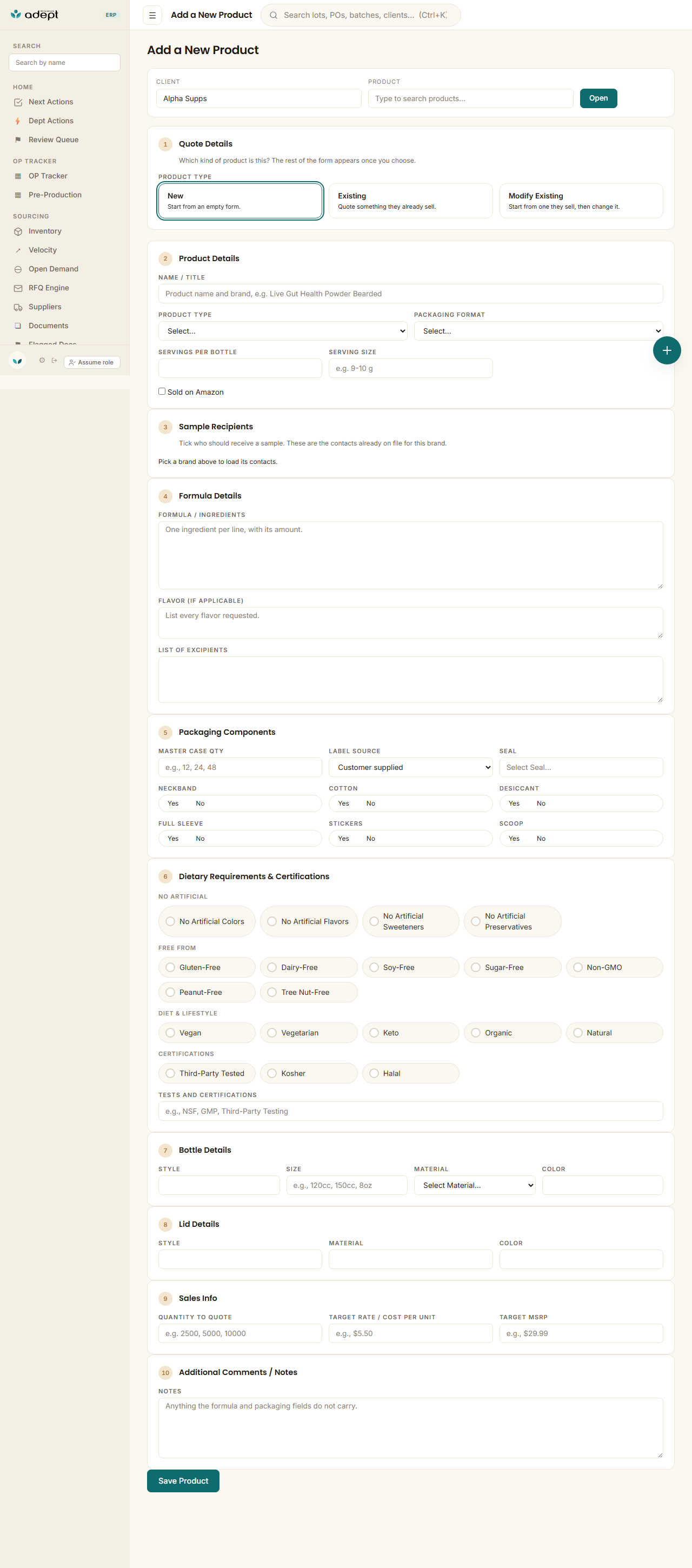Toggle the hamburger menu button in top bar
Image resolution: width=692 pixels, height=1568 pixels.
click(152, 15)
